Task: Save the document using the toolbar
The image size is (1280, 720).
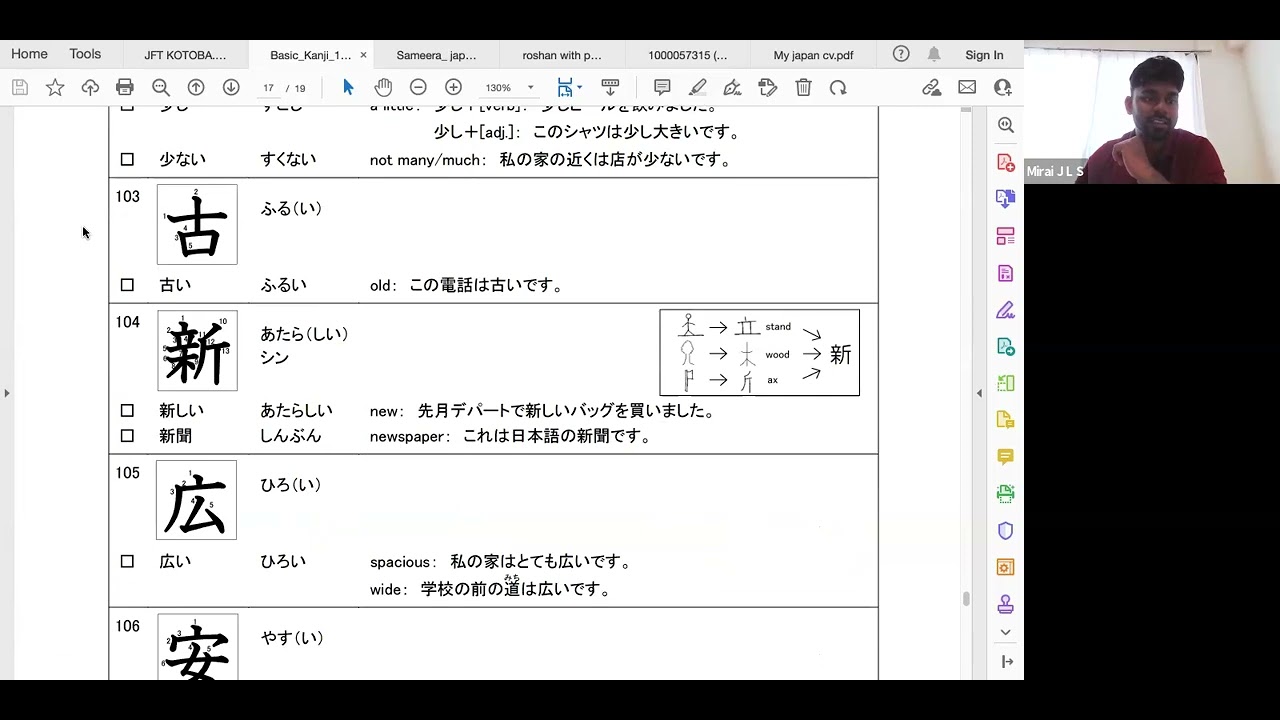Action: tap(19, 88)
